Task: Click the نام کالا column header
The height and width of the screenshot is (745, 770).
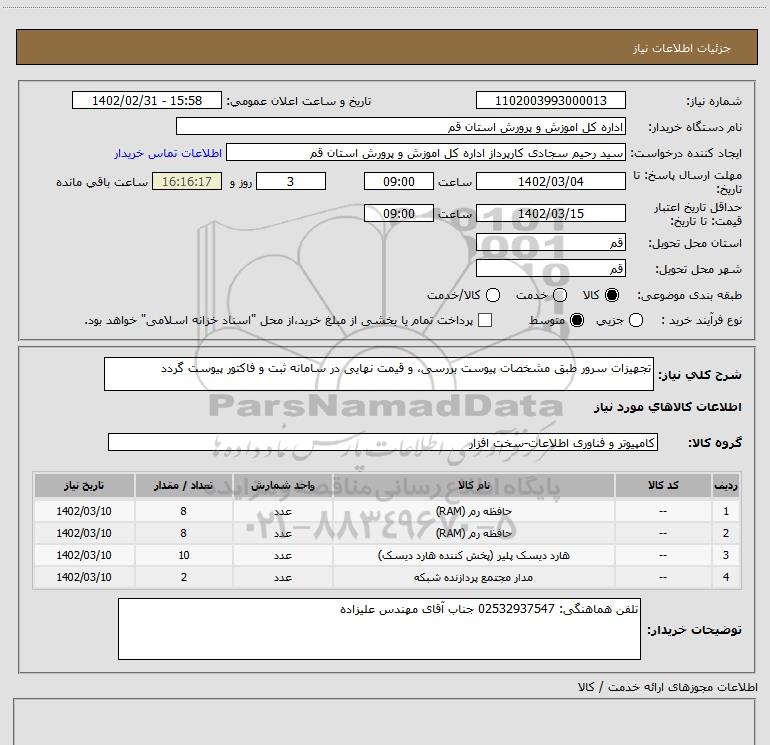Action: (x=473, y=486)
